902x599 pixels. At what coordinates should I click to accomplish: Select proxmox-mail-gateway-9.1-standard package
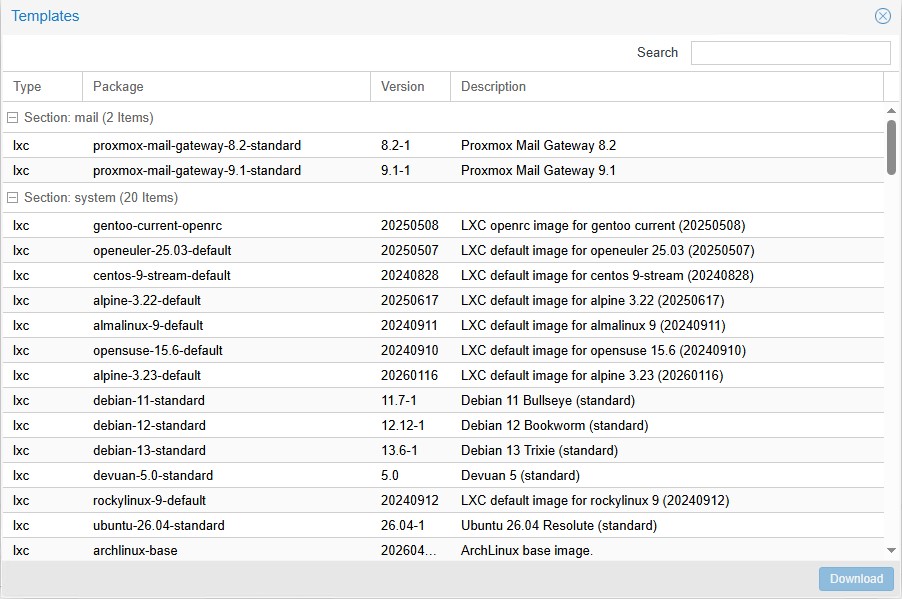(197, 171)
